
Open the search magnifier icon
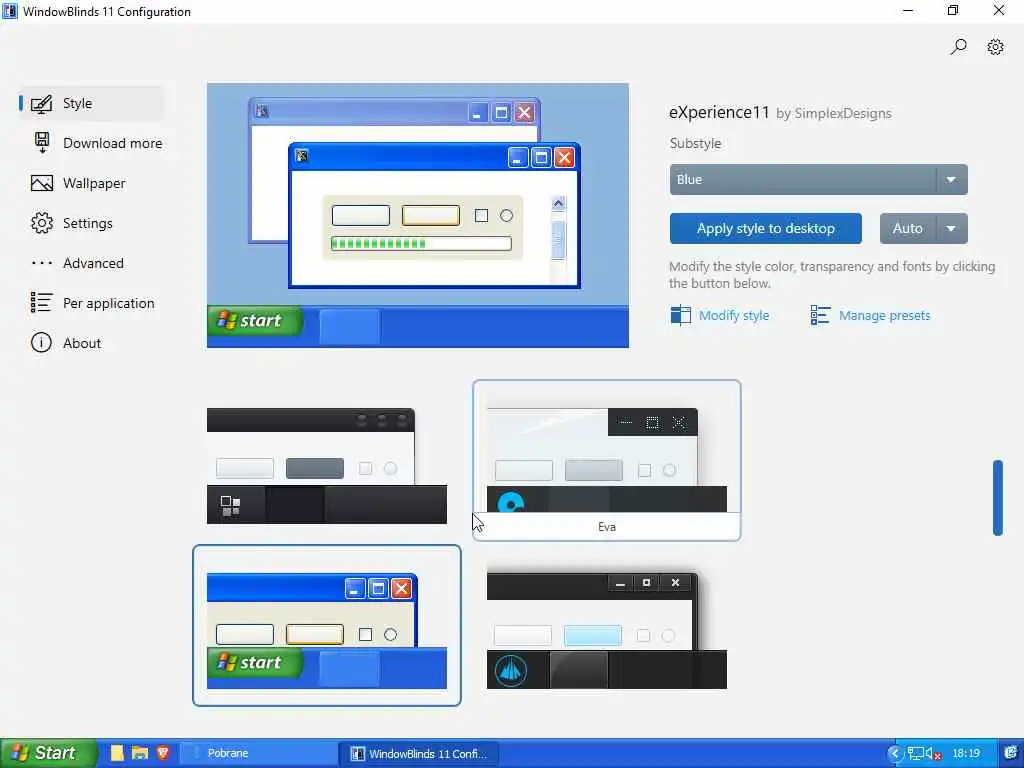(x=958, y=47)
